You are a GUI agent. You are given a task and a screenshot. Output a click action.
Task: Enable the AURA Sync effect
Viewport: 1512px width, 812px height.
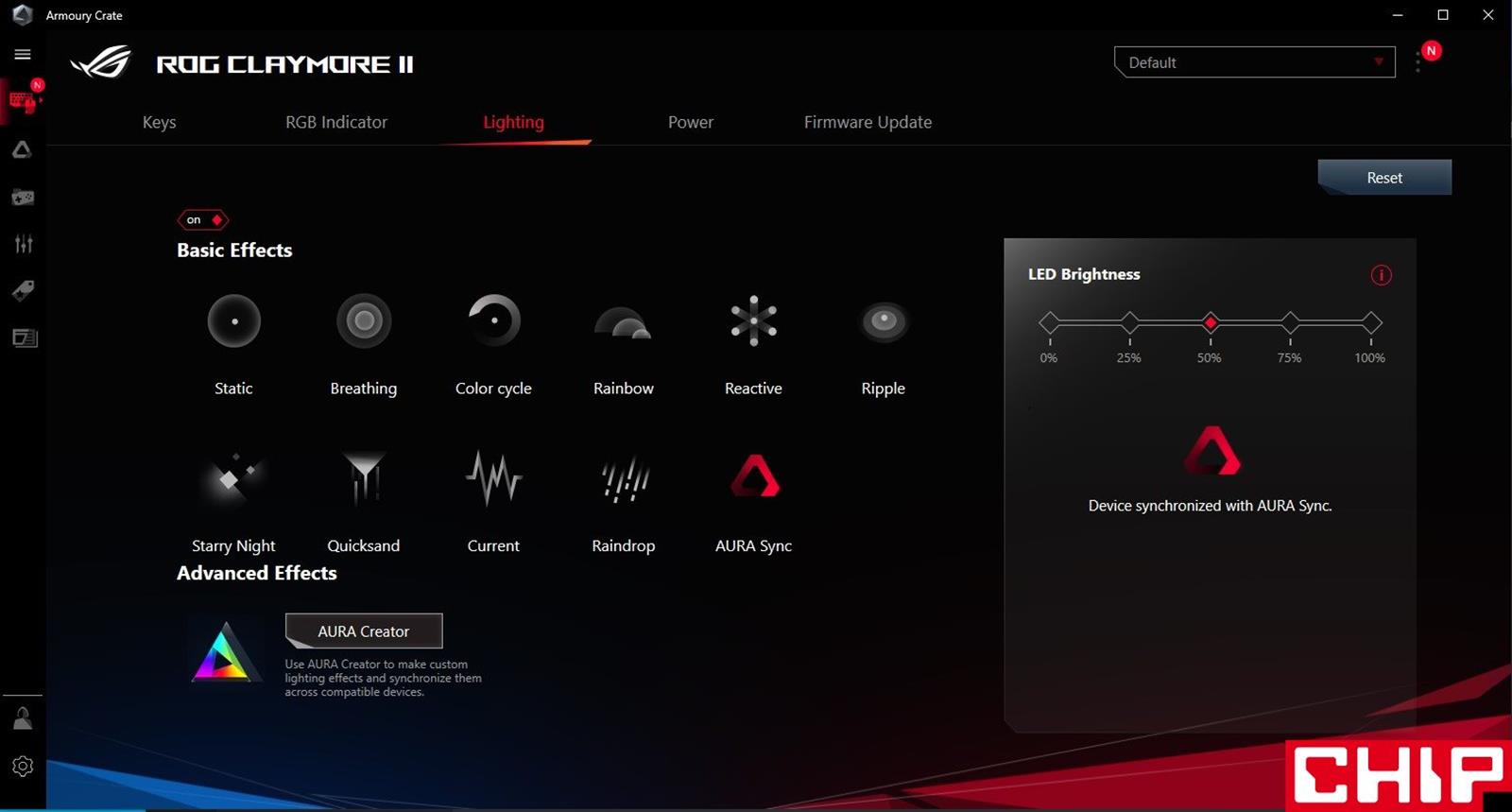coord(754,477)
